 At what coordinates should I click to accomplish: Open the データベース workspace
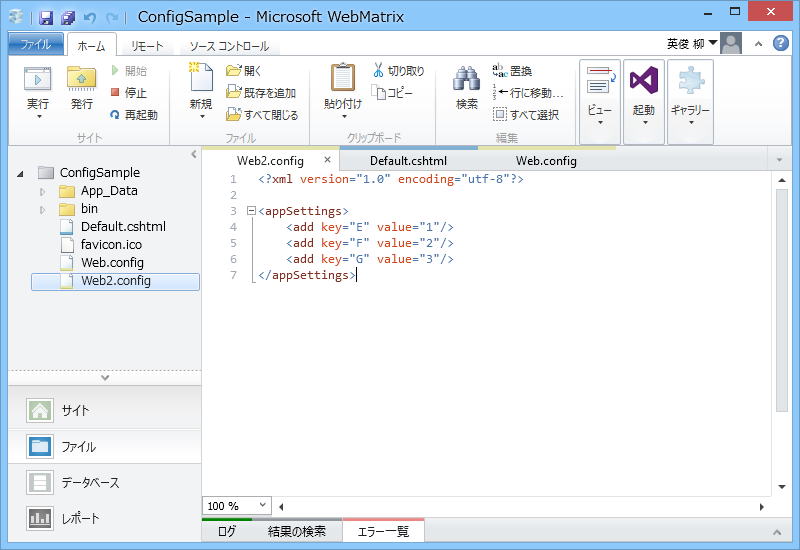[x=105, y=482]
